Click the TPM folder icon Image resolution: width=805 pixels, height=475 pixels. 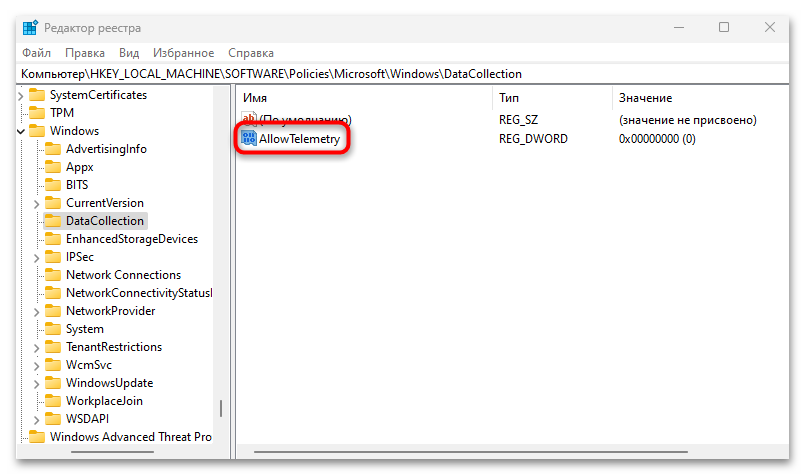tap(37, 112)
